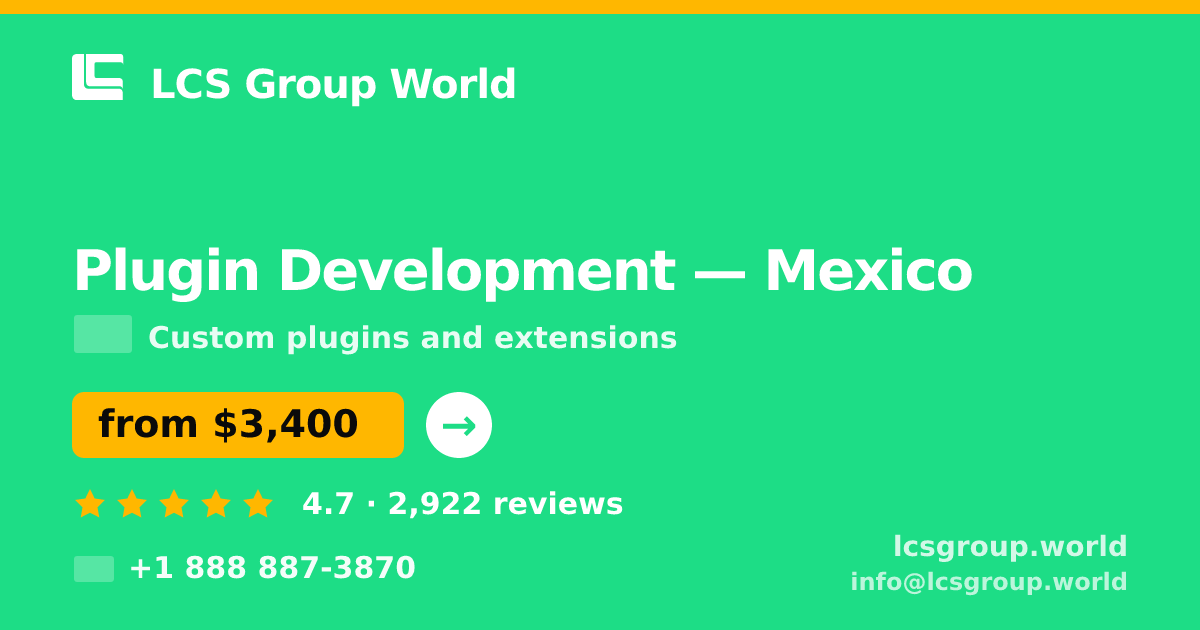Click "Custom plugins and extensions" subtitle
Screen dimensions: 1200x630
tap(412, 338)
